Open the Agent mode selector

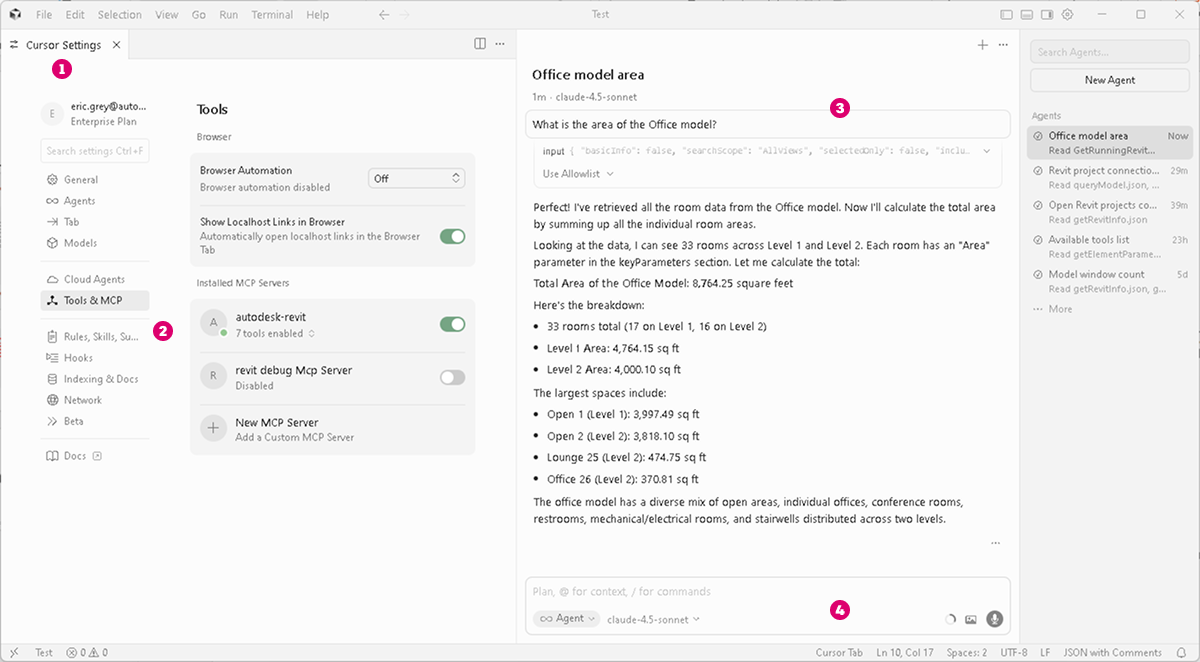(566, 619)
